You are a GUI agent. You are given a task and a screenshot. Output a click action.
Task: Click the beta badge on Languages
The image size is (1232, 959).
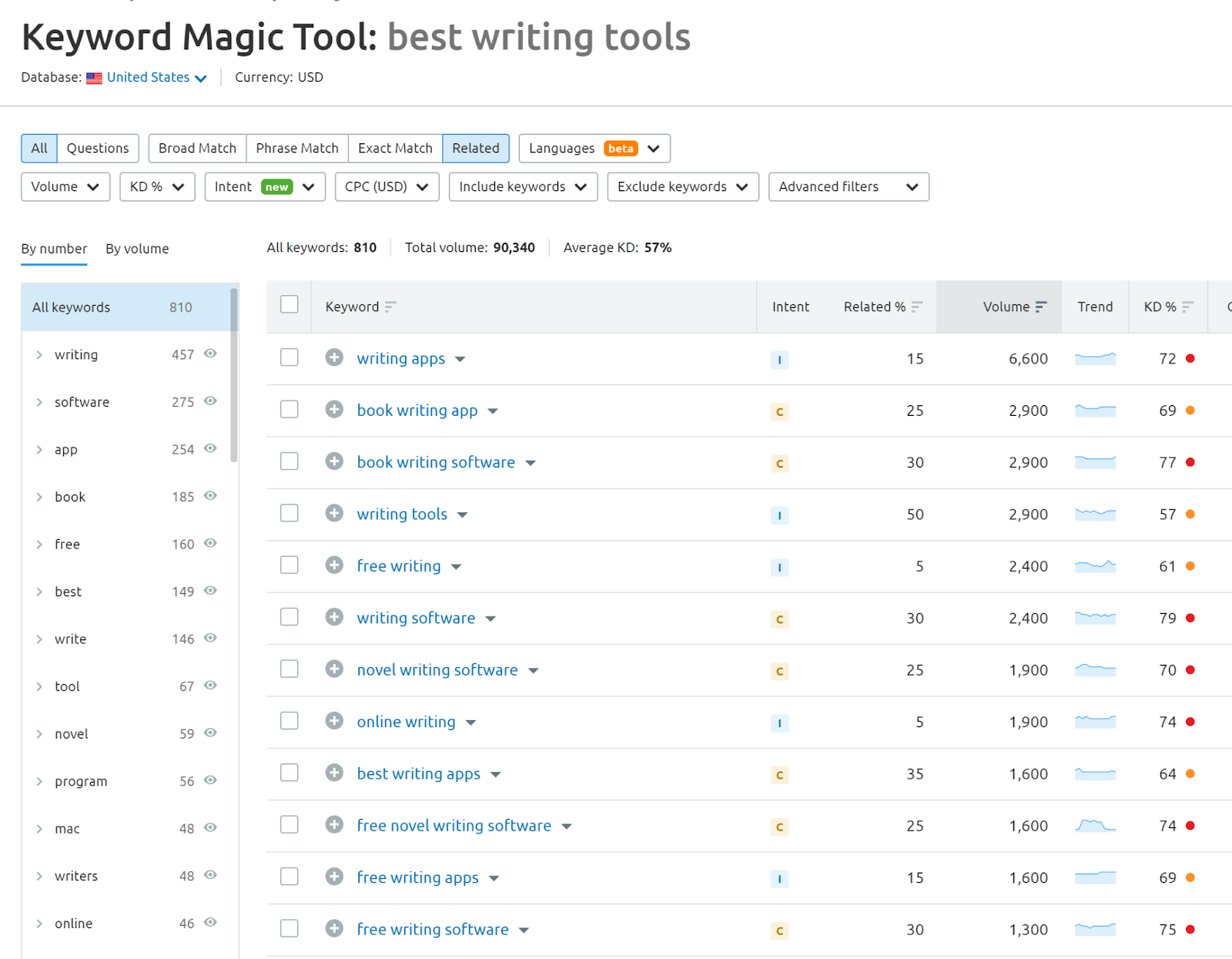tap(621, 149)
